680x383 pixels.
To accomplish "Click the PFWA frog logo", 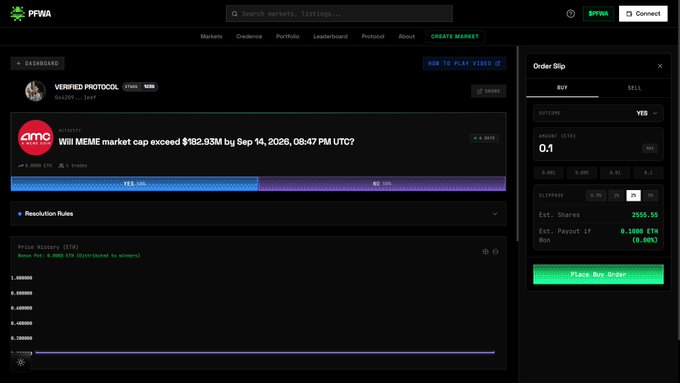I will pyautogui.click(x=17, y=14).
